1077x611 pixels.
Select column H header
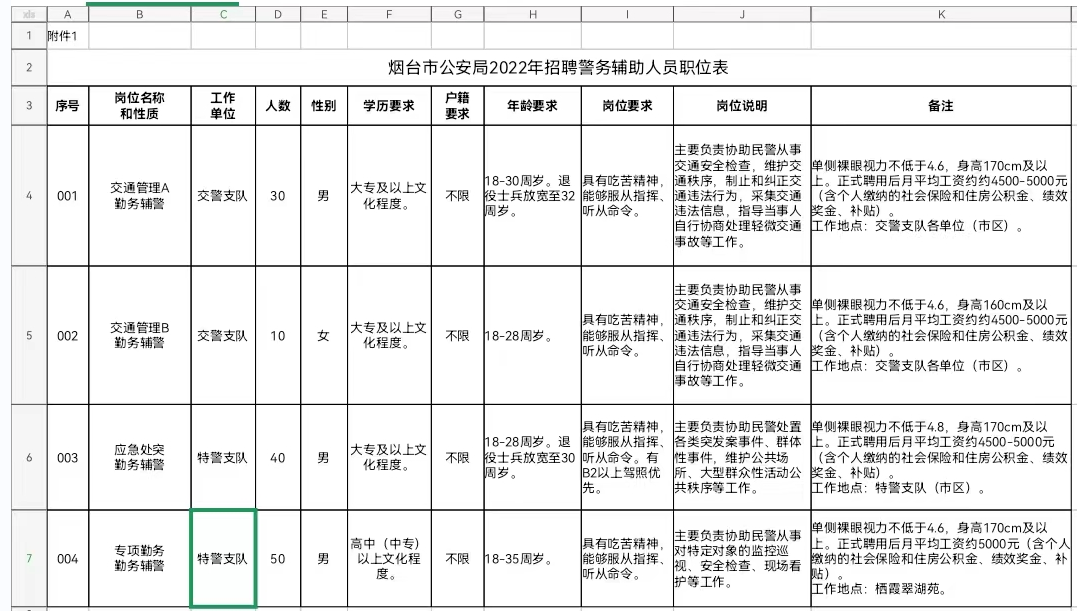[532, 14]
